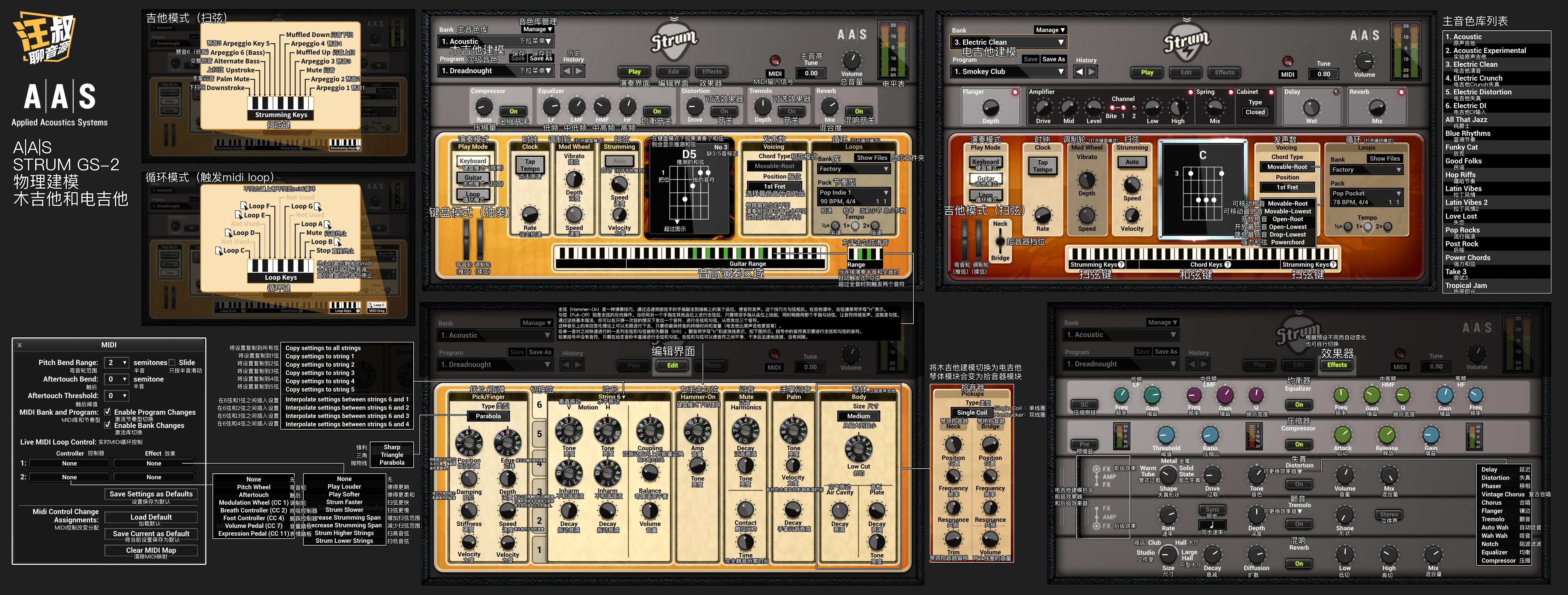1568x595 pixels.
Task: Switch to Effects tab in Acoustic window
Action: pos(712,72)
